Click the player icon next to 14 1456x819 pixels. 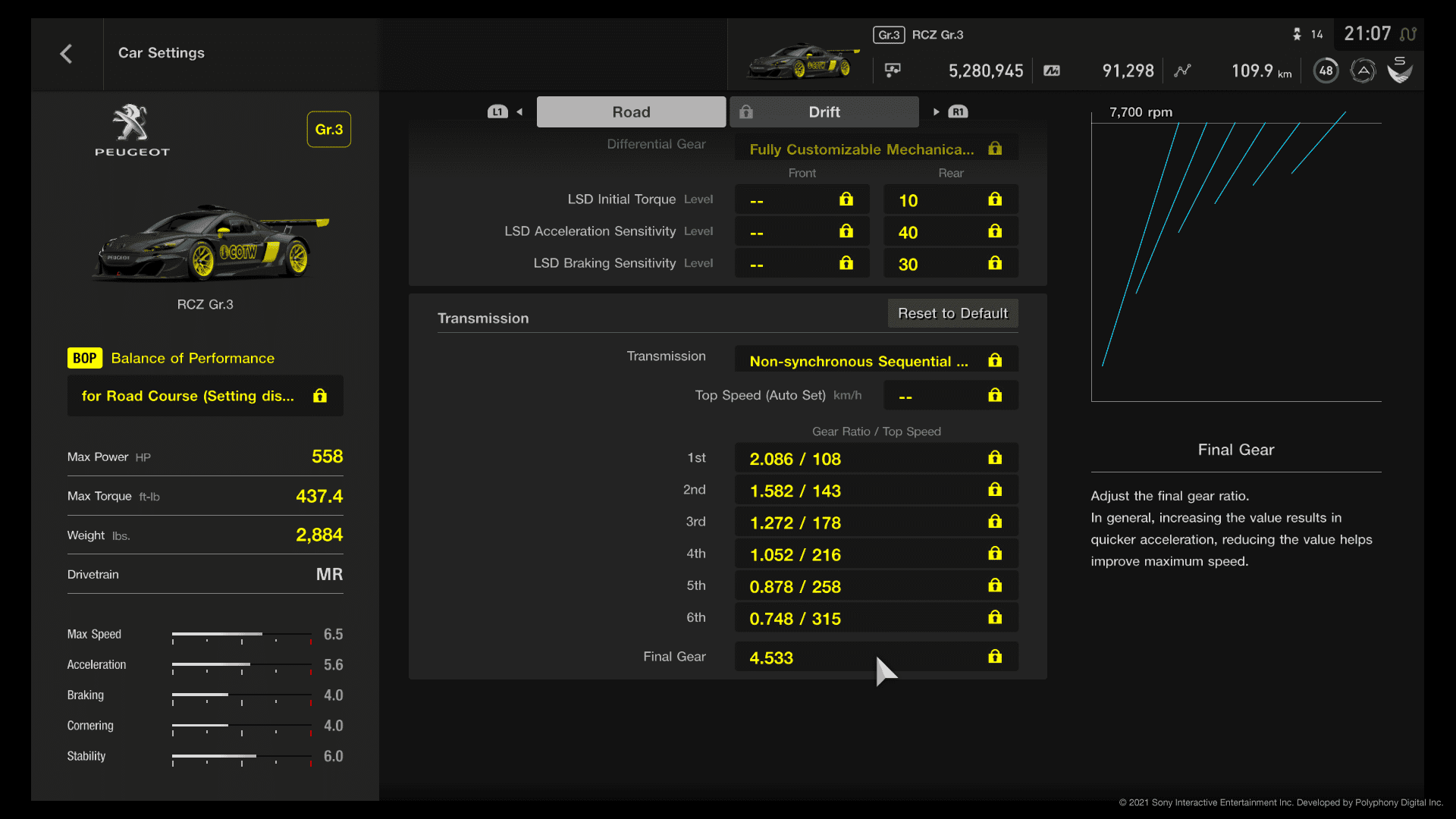click(x=1297, y=34)
